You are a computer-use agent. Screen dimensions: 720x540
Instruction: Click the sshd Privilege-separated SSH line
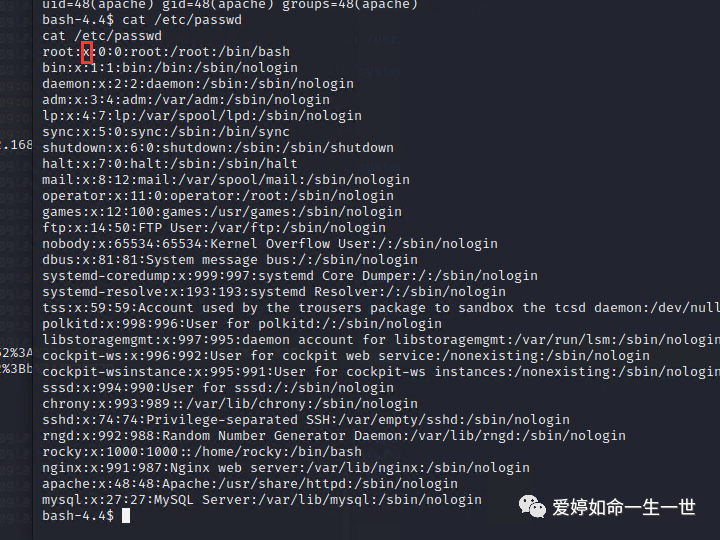pyautogui.click(x=306, y=420)
